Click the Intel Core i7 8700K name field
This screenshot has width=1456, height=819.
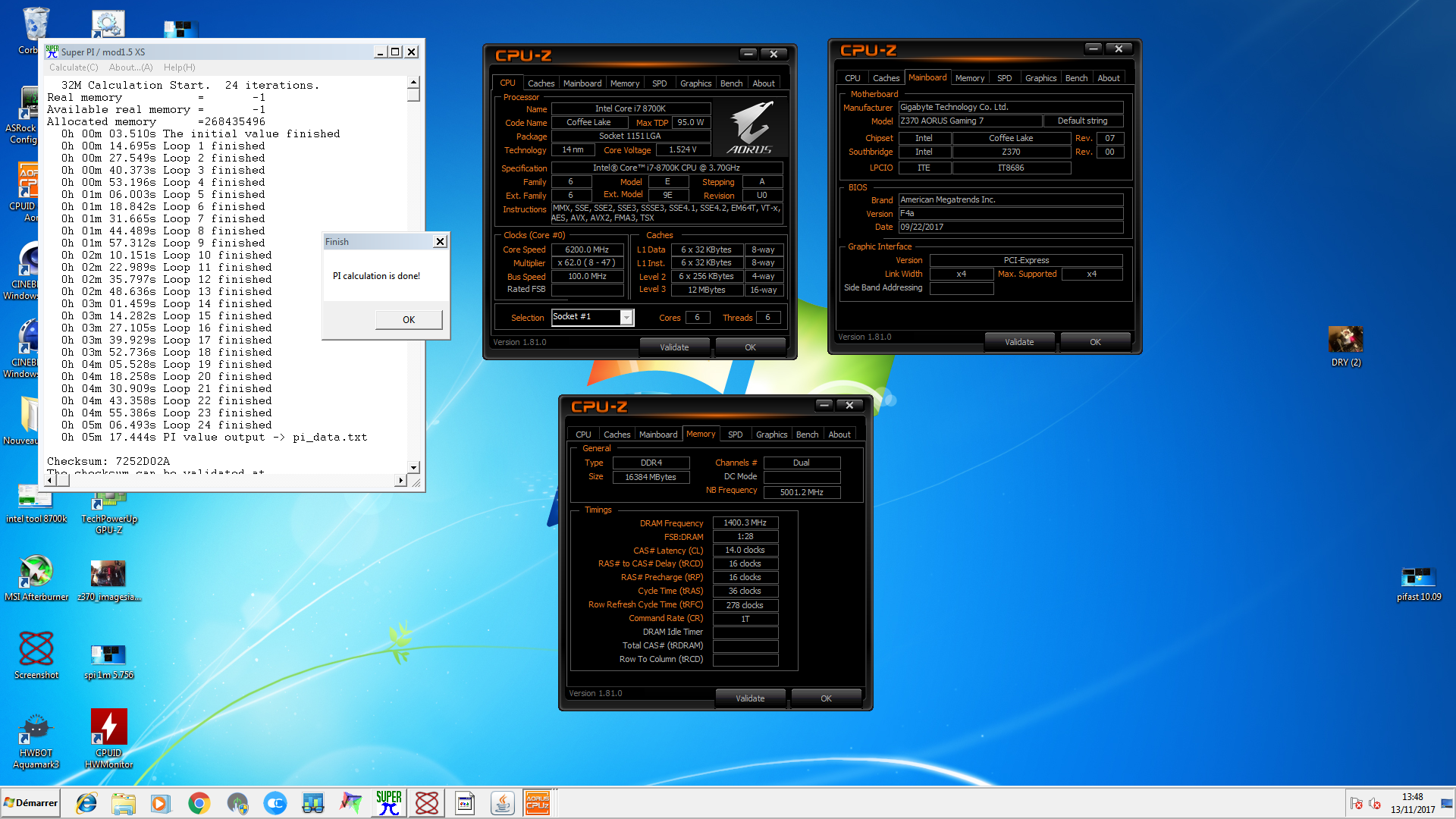coord(630,108)
